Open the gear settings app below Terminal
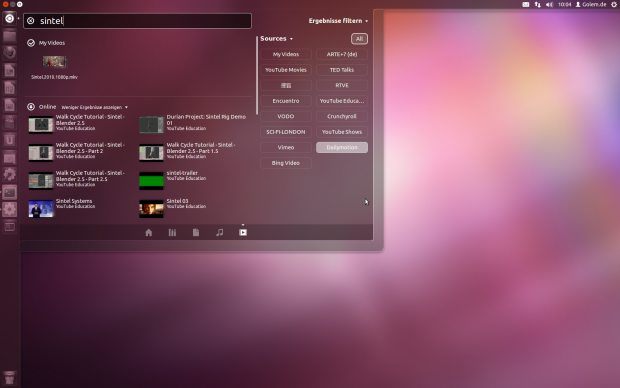 tap(9, 209)
